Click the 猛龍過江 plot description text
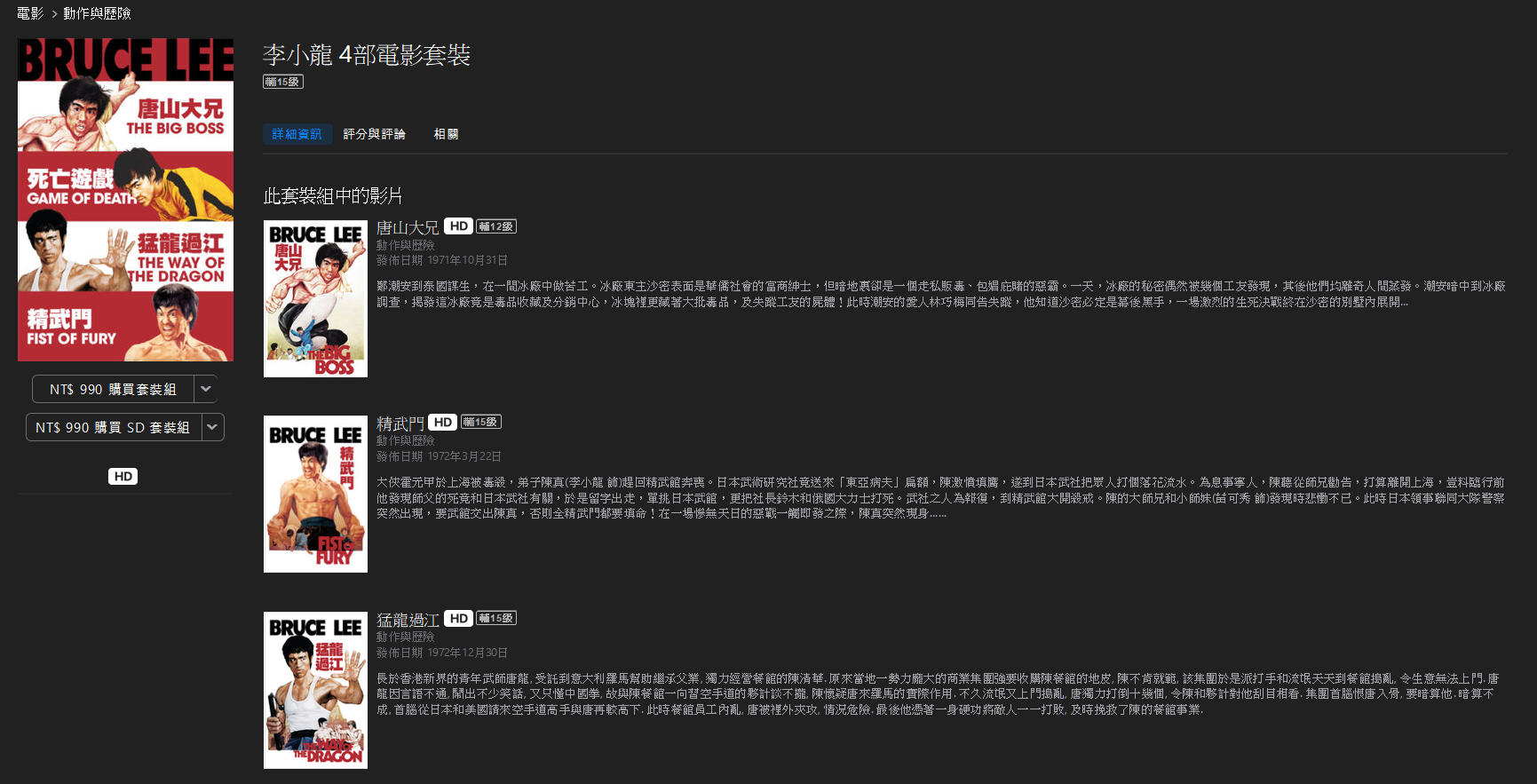This screenshot has width=1537, height=784. point(939,694)
